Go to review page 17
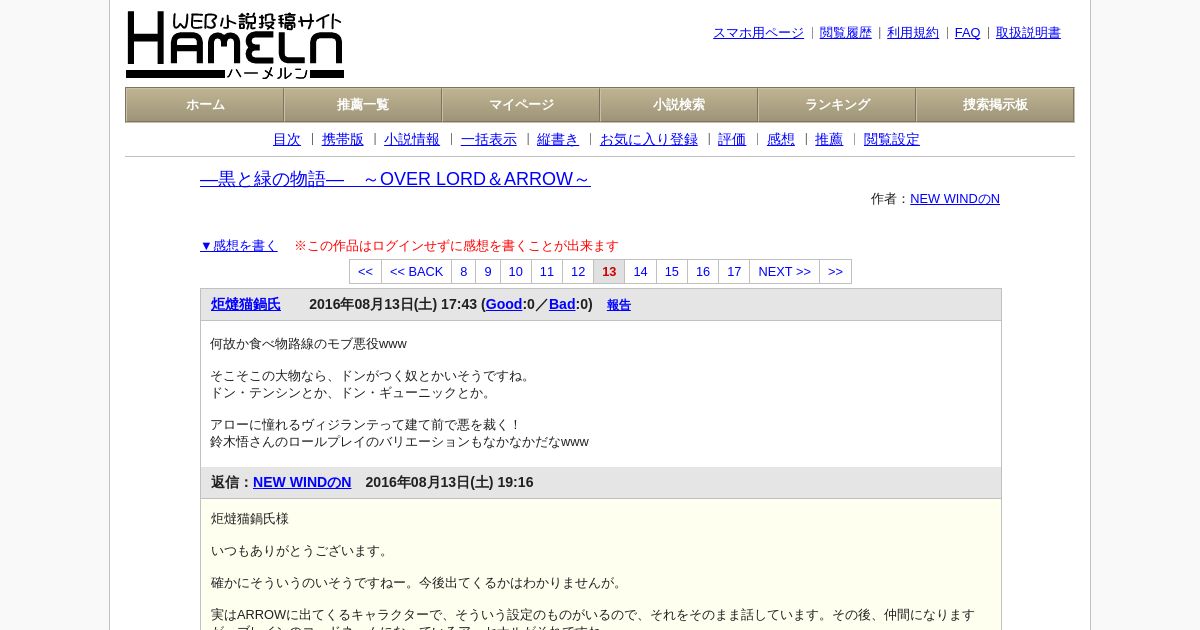1200x630 pixels. click(x=734, y=272)
